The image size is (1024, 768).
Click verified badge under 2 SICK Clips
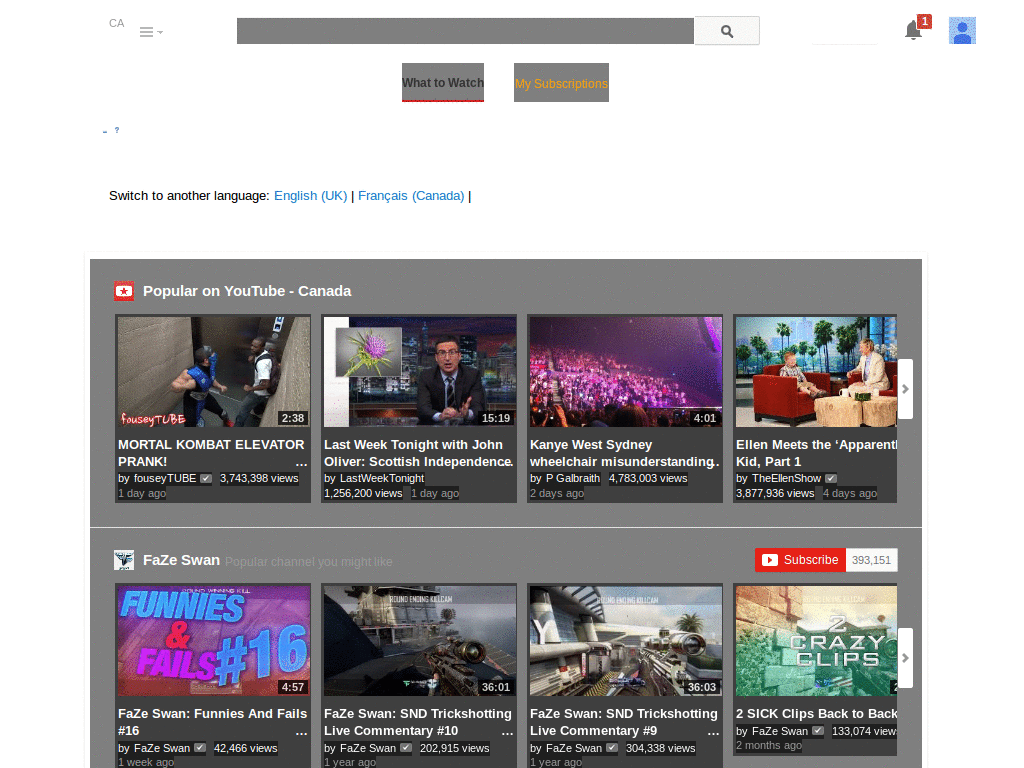point(818,731)
